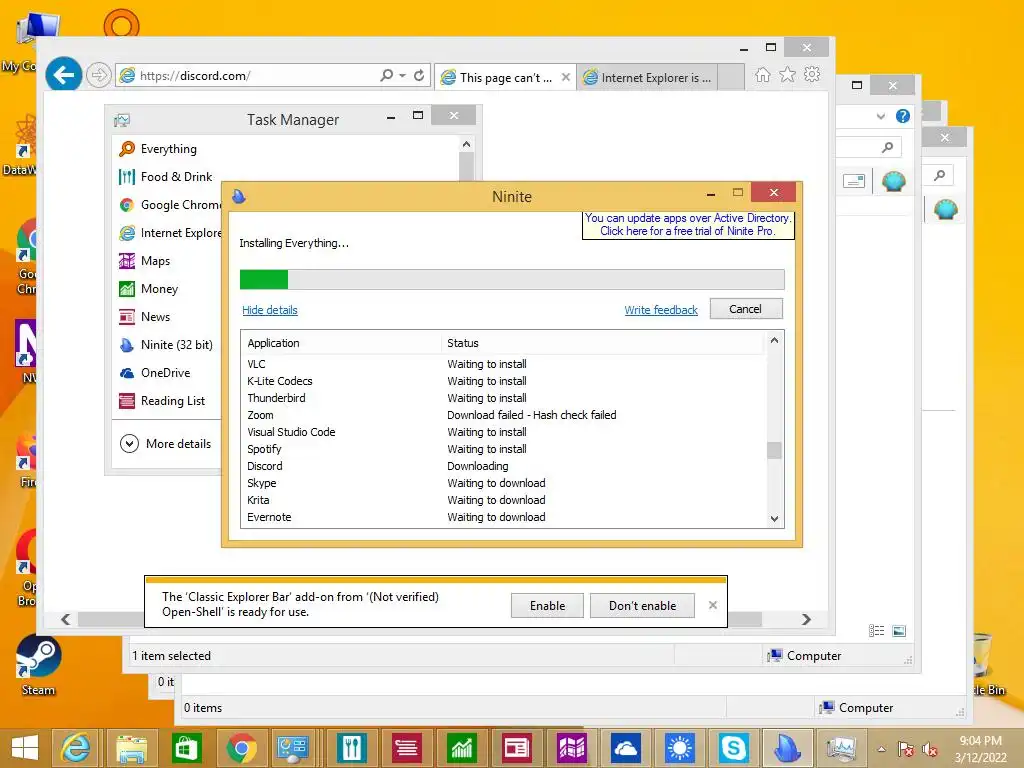Open the Internet Explorer tools gear
The height and width of the screenshot is (768, 1024).
[812, 74]
